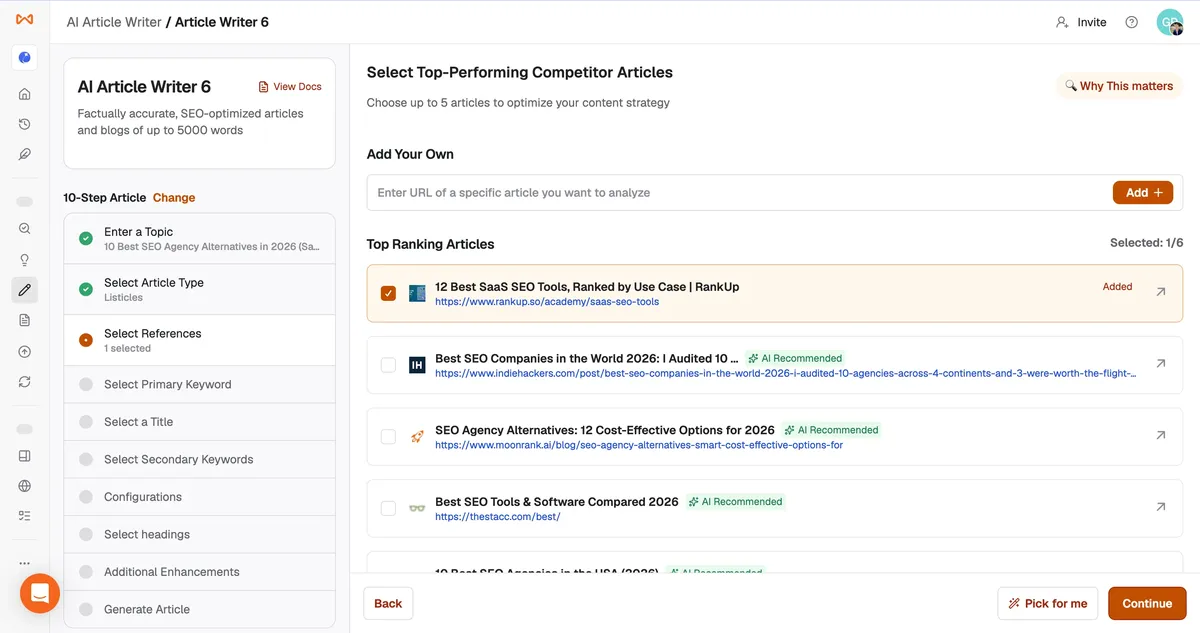Open View Docs link
The image size is (1200, 633).
[290, 87]
